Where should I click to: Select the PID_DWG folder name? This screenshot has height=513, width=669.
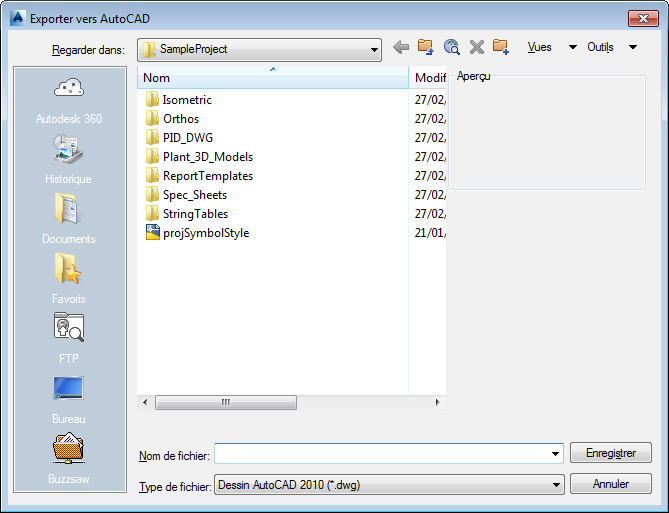[188, 137]
